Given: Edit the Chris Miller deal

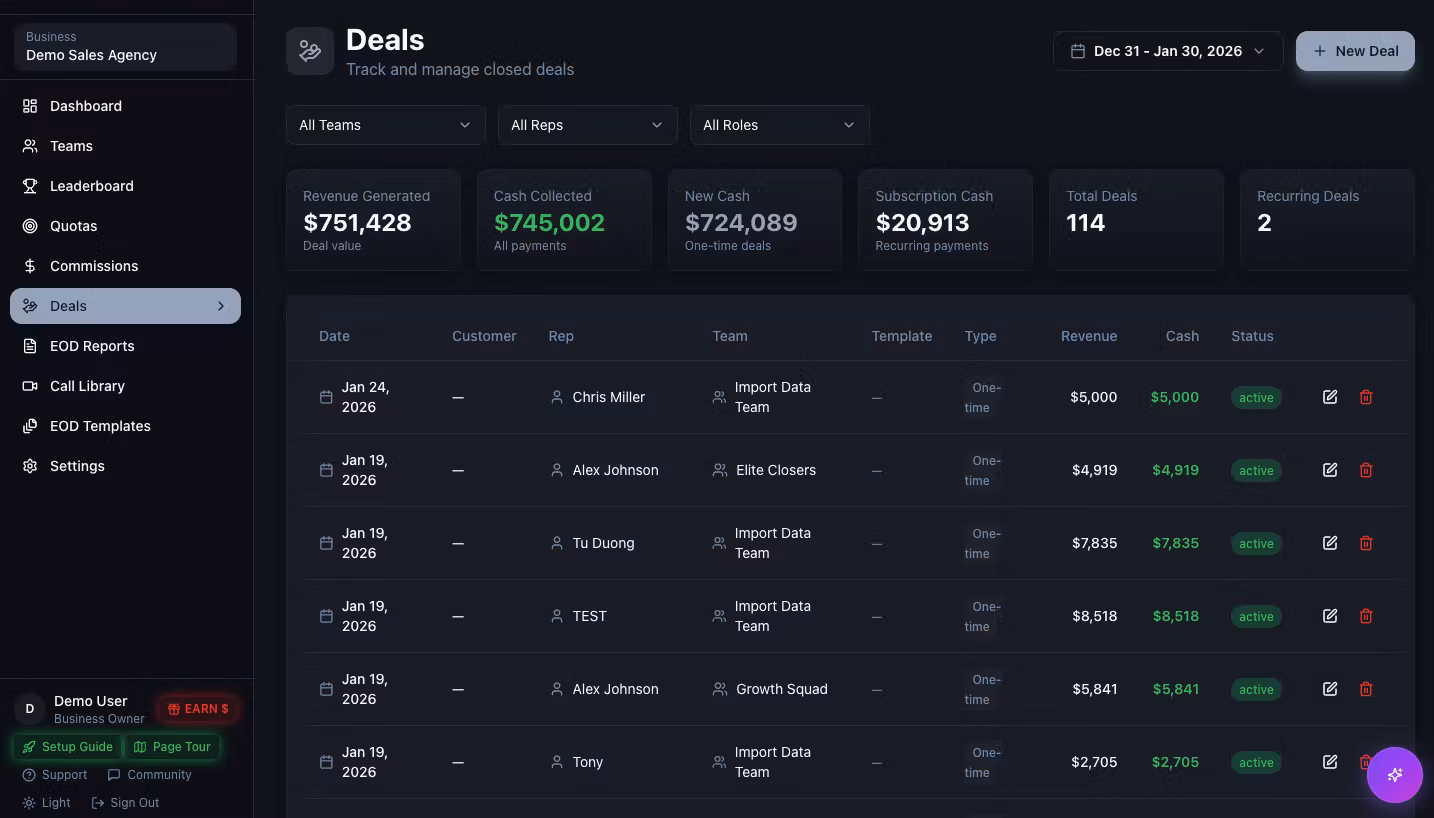Looking at the screenshot, I should pos(1330,397).
